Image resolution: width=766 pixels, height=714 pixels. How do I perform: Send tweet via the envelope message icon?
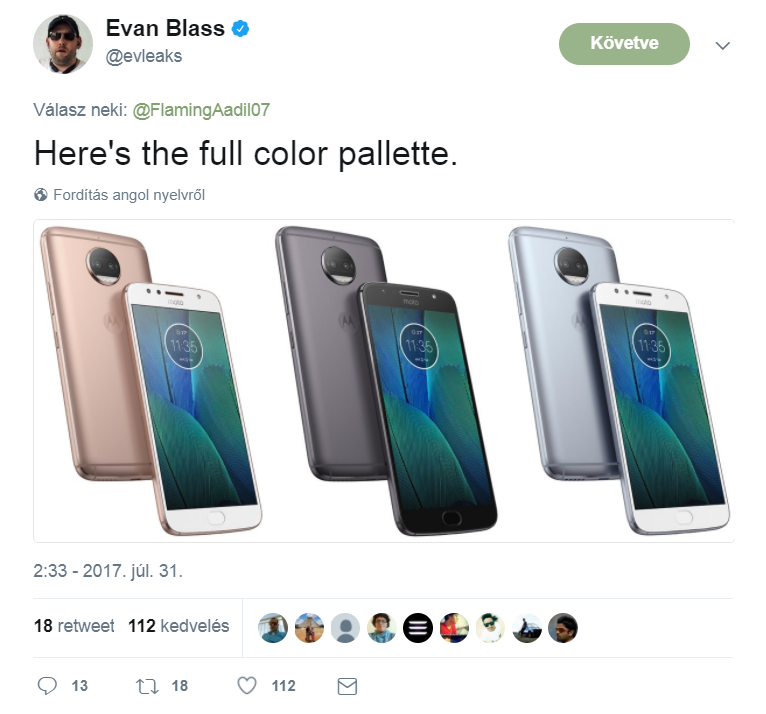point(347,686)
